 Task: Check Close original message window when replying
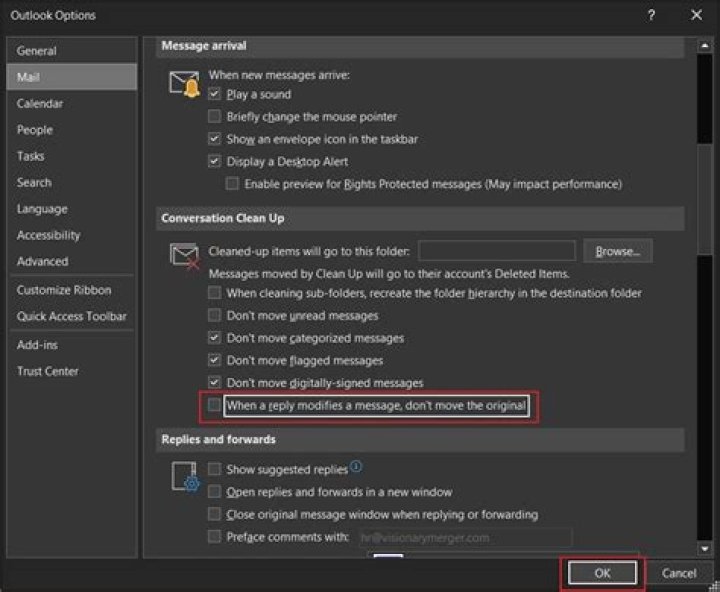(x=214, y=514)
